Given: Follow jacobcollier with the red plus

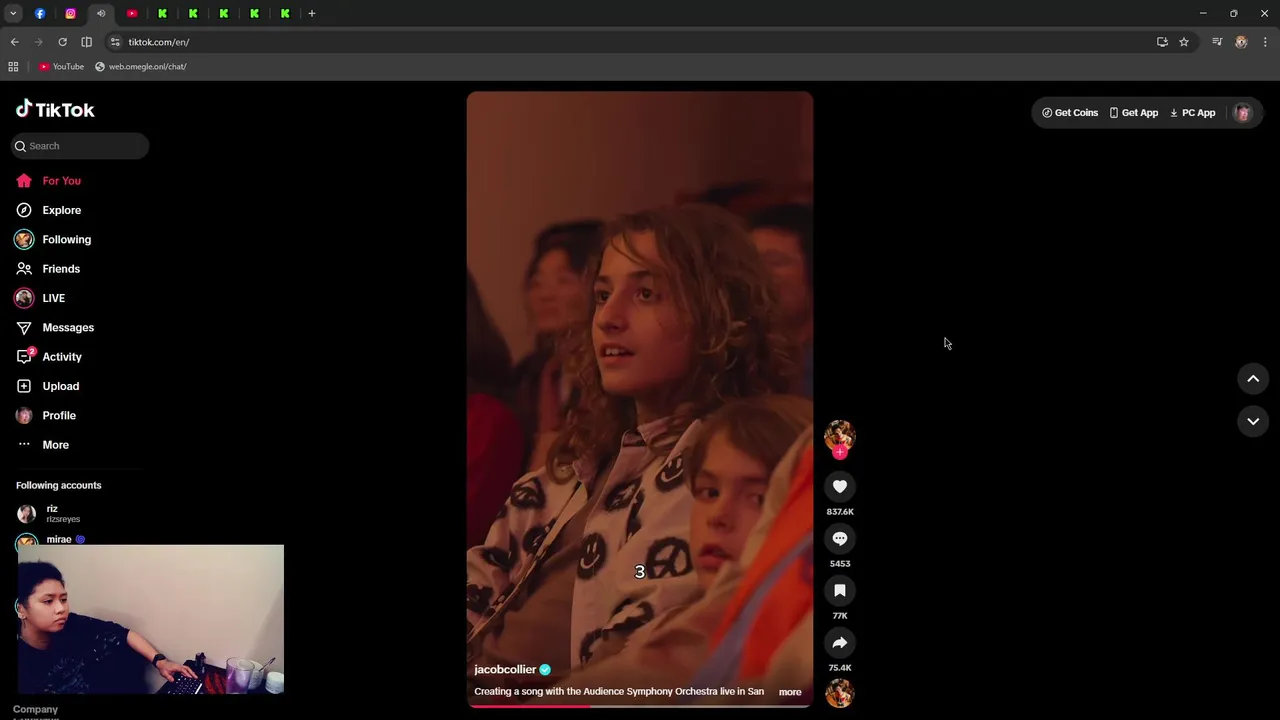Looking at the screenshot, I should click(840, 452).
